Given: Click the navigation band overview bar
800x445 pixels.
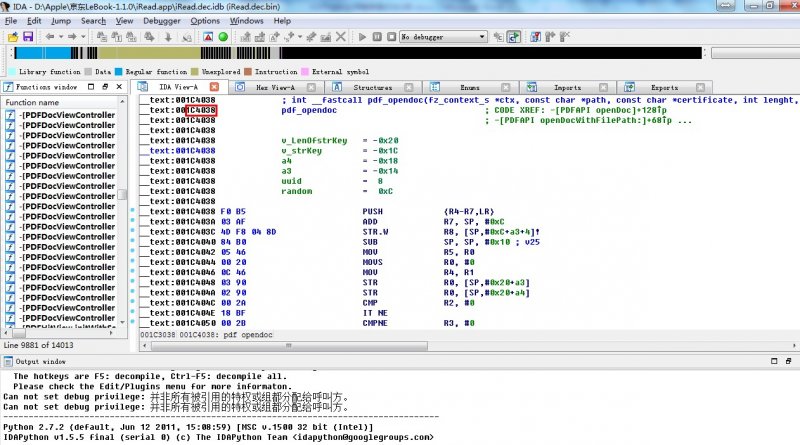Looking at the screenshot, I should coord(358,53).
